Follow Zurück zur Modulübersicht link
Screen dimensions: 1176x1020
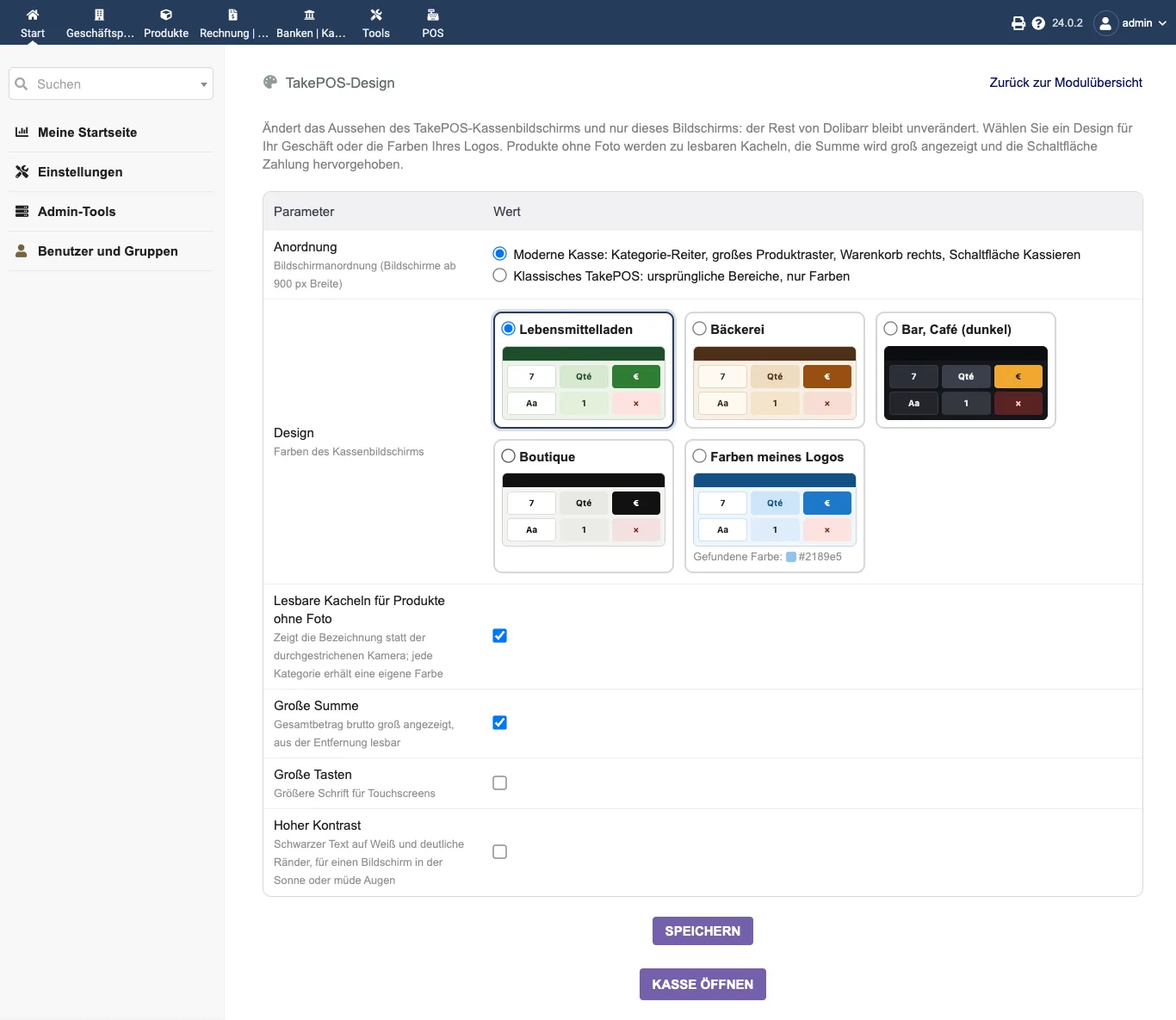pyautogui.click(x=1066, y=83)
